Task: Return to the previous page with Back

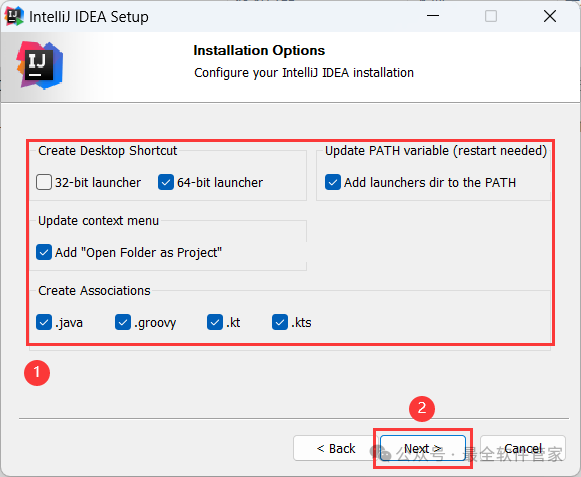Action: click(336, 448)
